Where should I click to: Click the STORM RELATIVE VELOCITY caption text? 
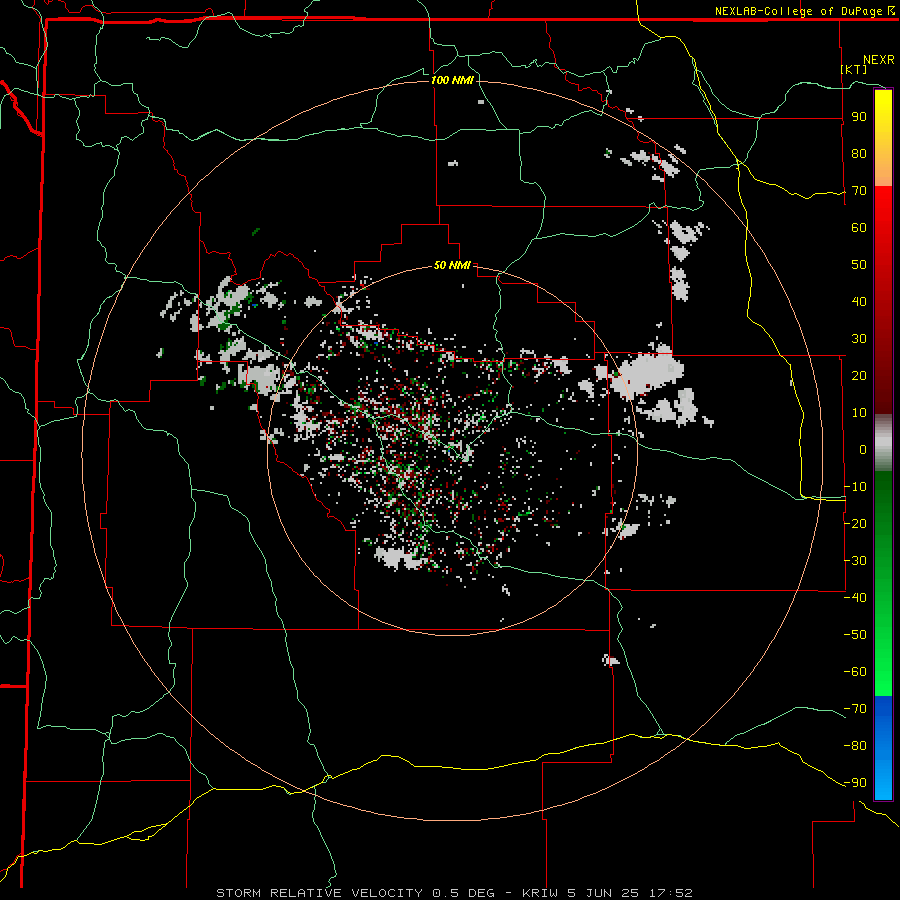[x=319, y=893]
